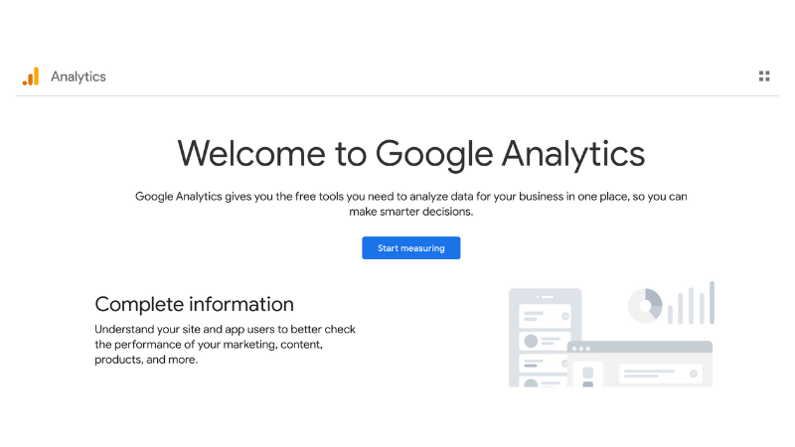The image size is (795, 447).
Task: Click the Complete information heading
Action: point(194,305)
